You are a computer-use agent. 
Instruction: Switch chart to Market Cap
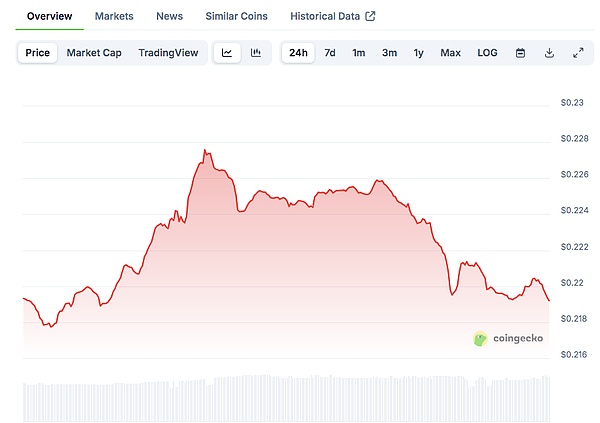coord(94,52)
